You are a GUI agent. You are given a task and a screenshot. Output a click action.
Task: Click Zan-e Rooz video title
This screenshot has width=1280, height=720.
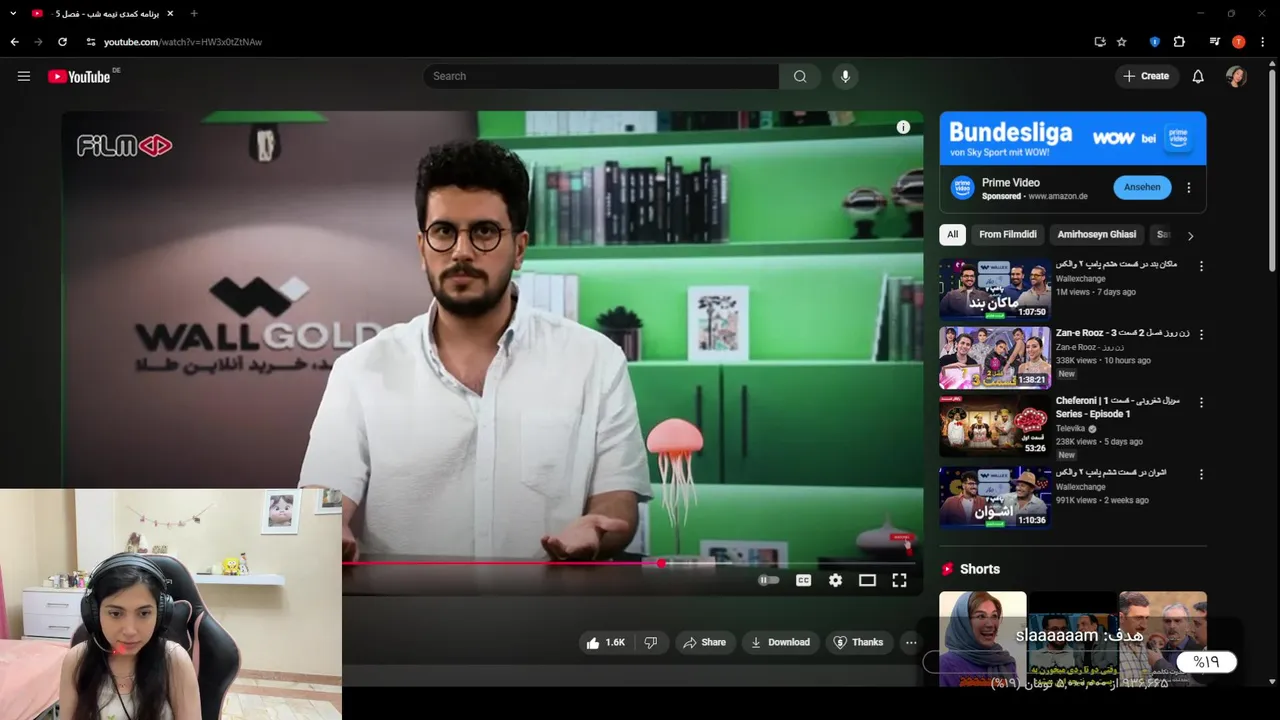pos(1123,332)
